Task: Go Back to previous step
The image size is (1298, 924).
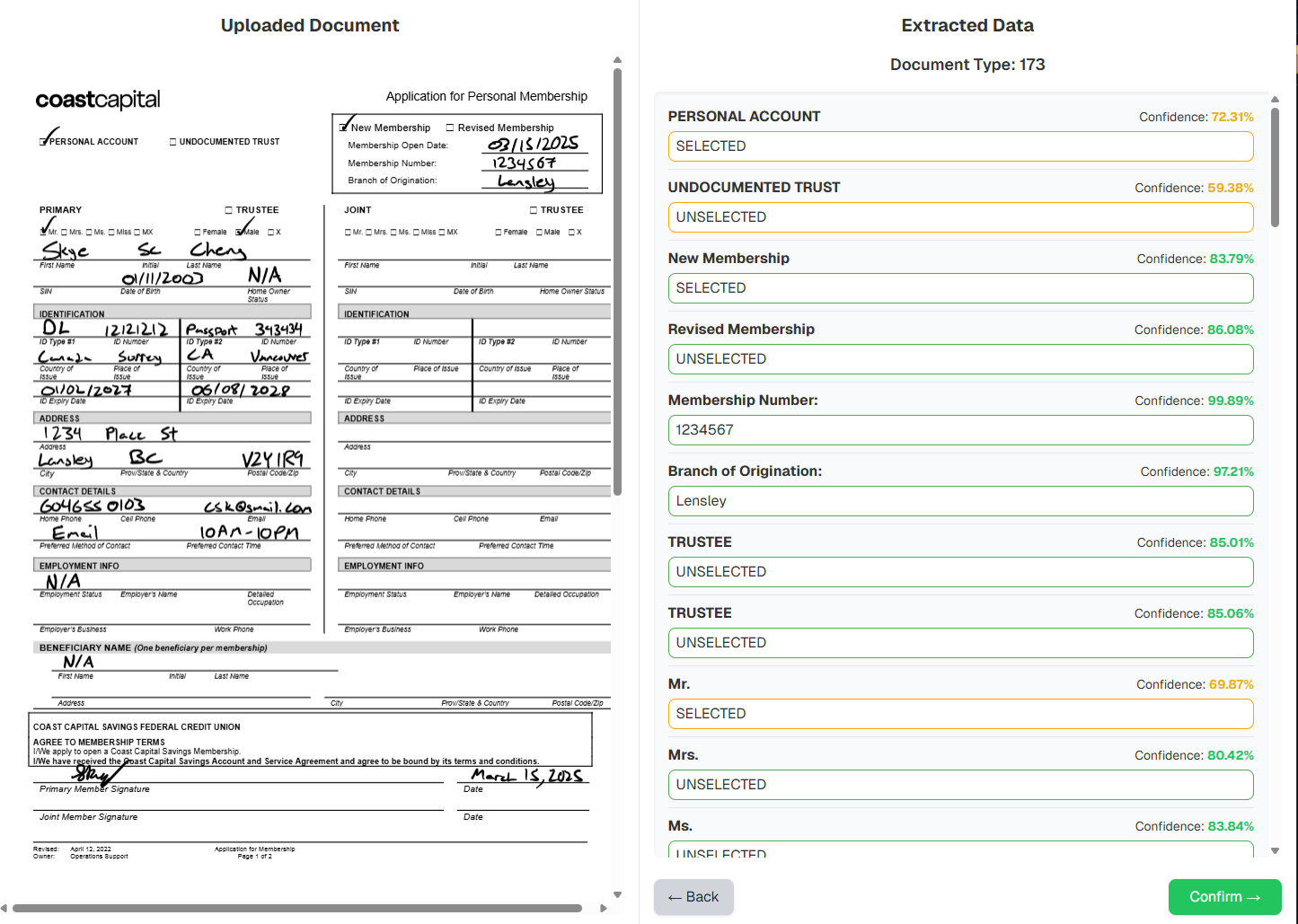Action: (693, 897)
